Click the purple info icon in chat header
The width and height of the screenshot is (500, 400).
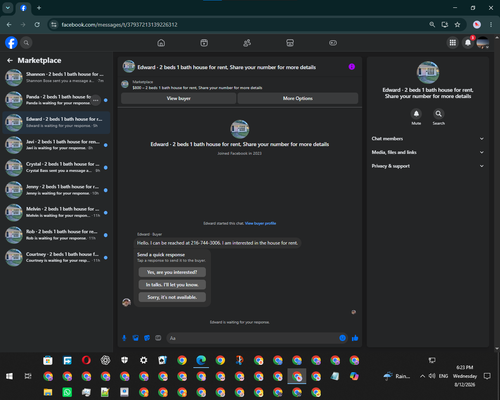[x=352, y=67]
